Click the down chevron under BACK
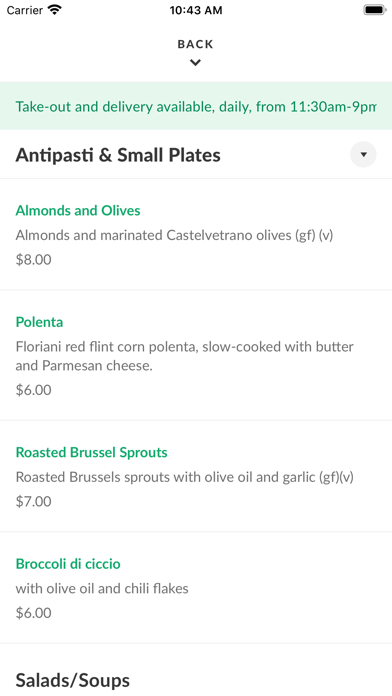 [x=195, y=63]
